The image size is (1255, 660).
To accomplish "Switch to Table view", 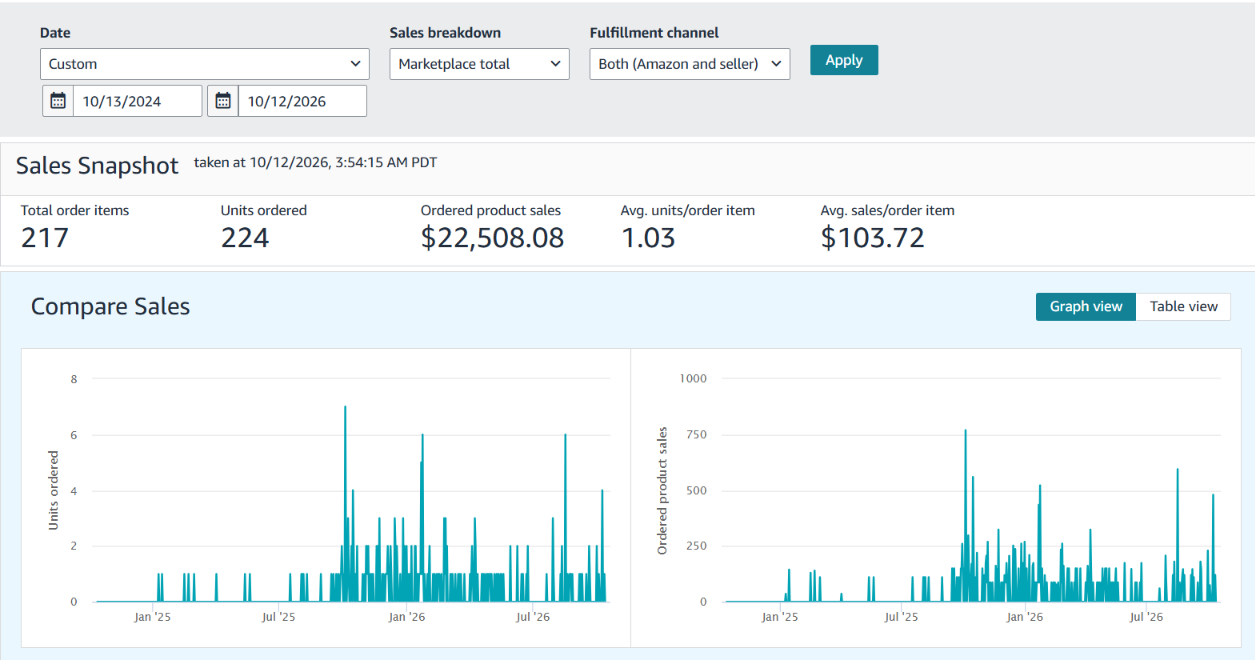I will (1184, 307).
